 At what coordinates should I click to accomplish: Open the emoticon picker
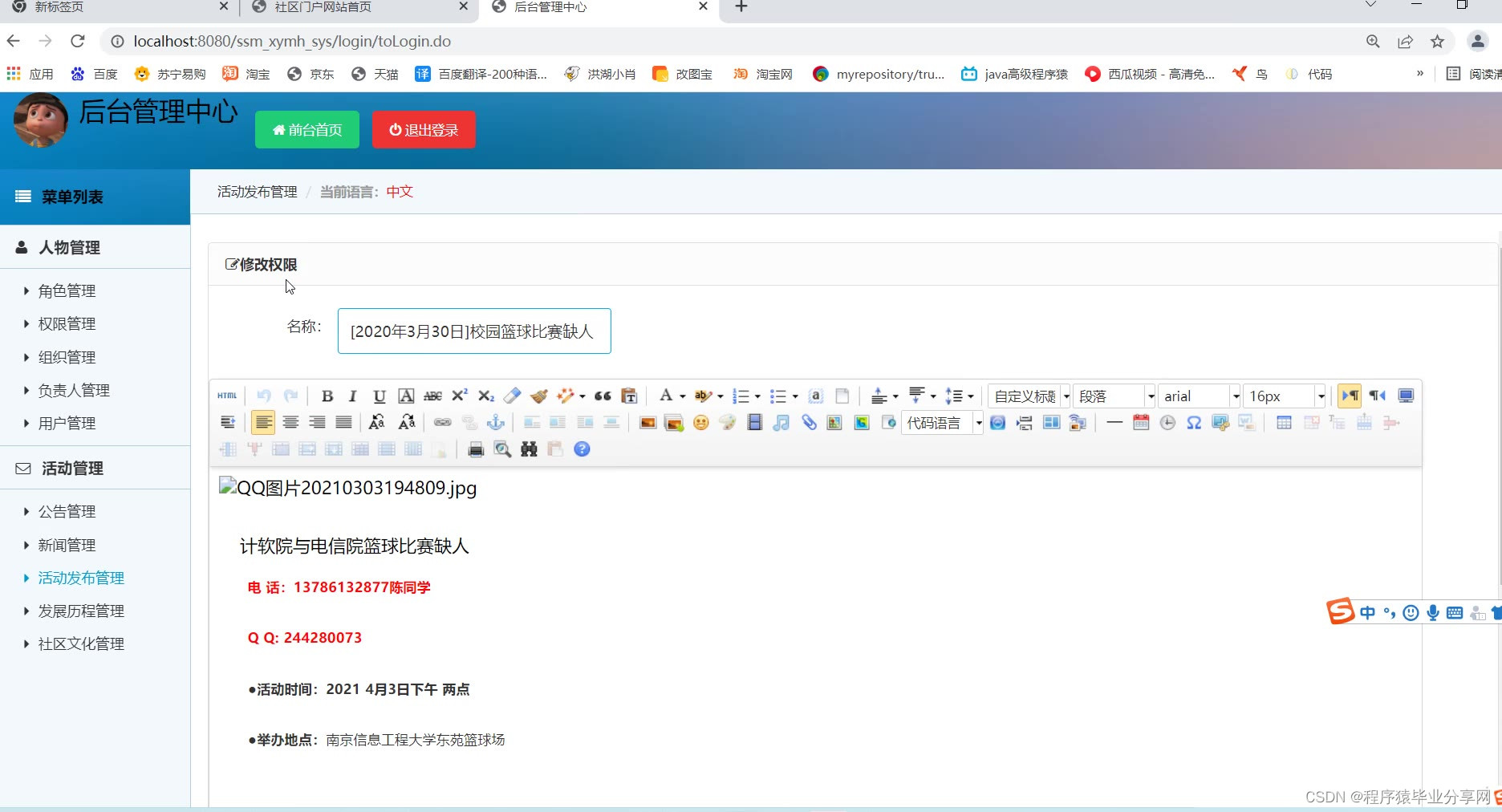pos(700,422)
